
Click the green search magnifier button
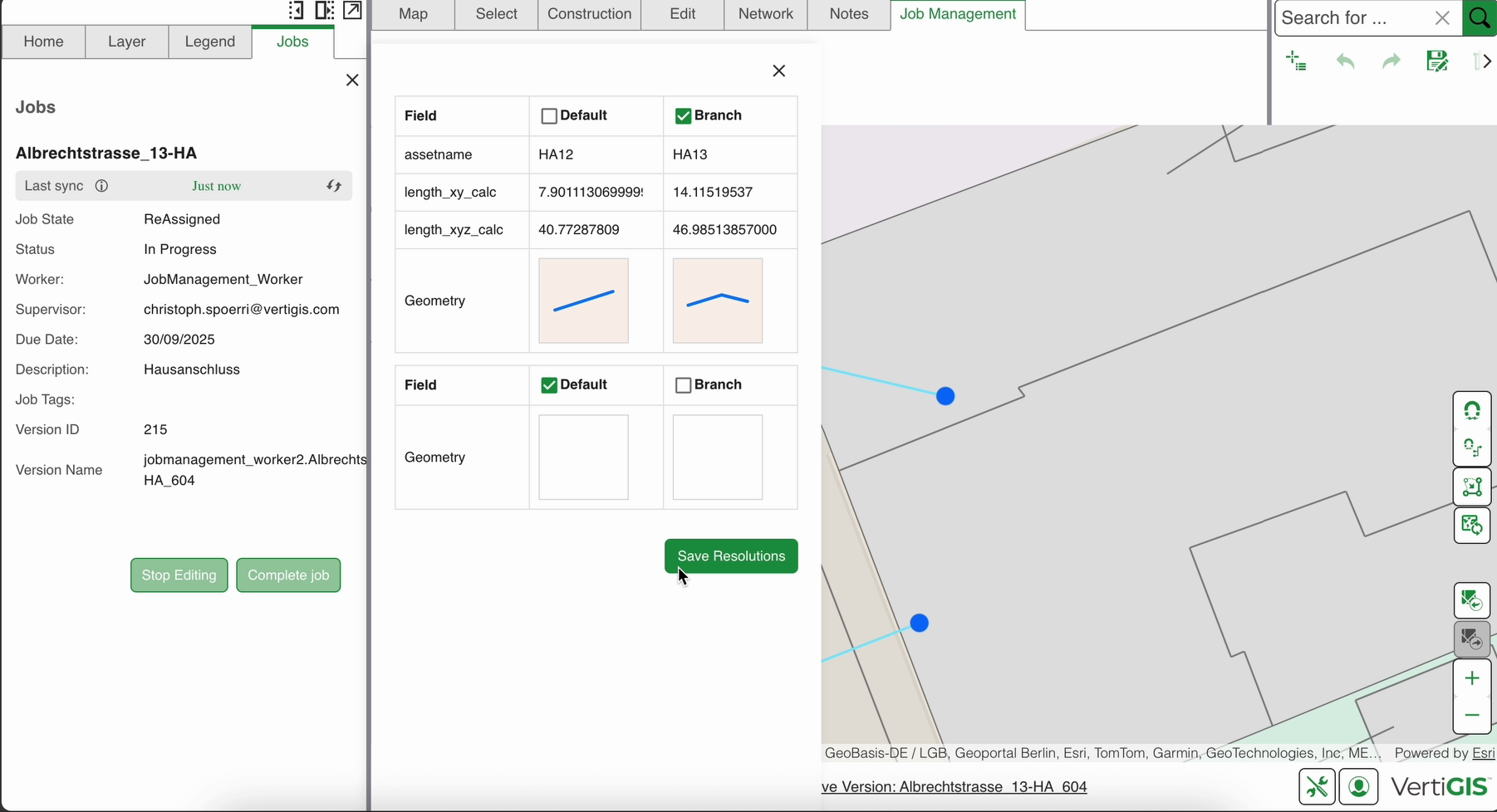click(x=1480, y=18)
